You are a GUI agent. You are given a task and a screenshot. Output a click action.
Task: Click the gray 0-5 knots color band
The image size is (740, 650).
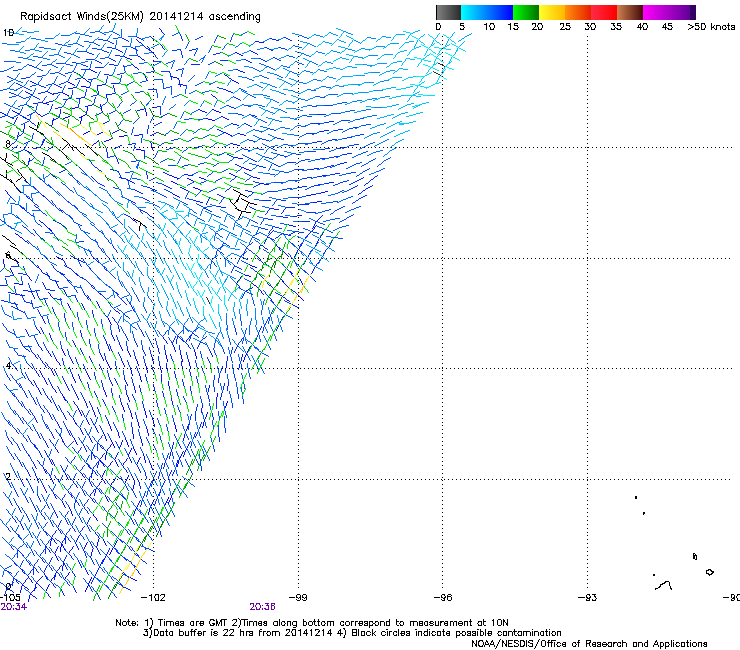point(448,12)
